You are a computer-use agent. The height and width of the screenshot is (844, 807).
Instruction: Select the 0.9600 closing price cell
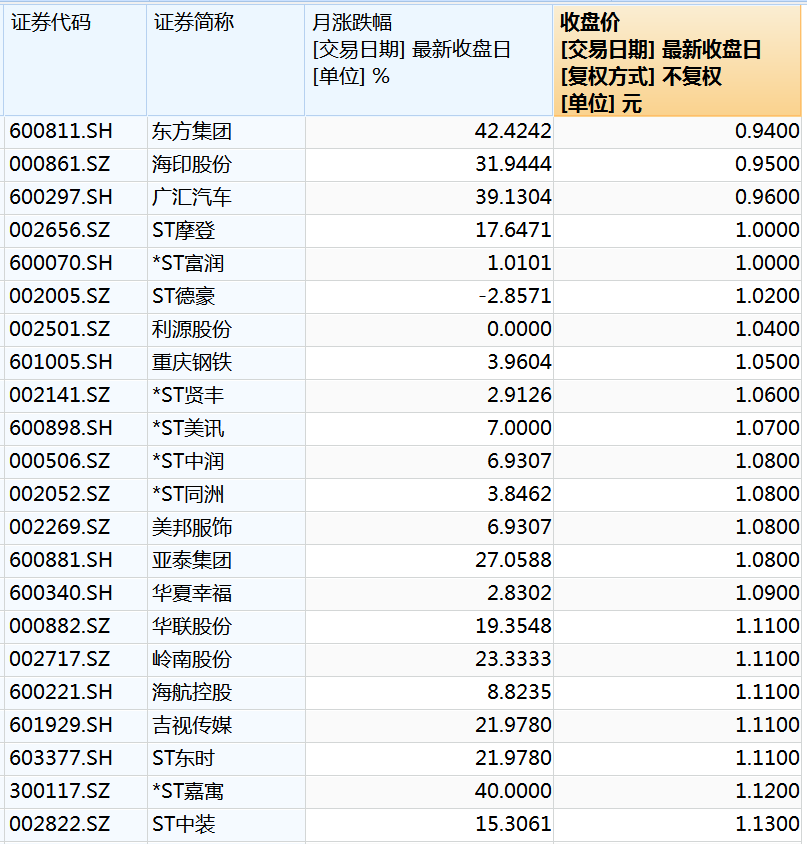pos(677,198)
